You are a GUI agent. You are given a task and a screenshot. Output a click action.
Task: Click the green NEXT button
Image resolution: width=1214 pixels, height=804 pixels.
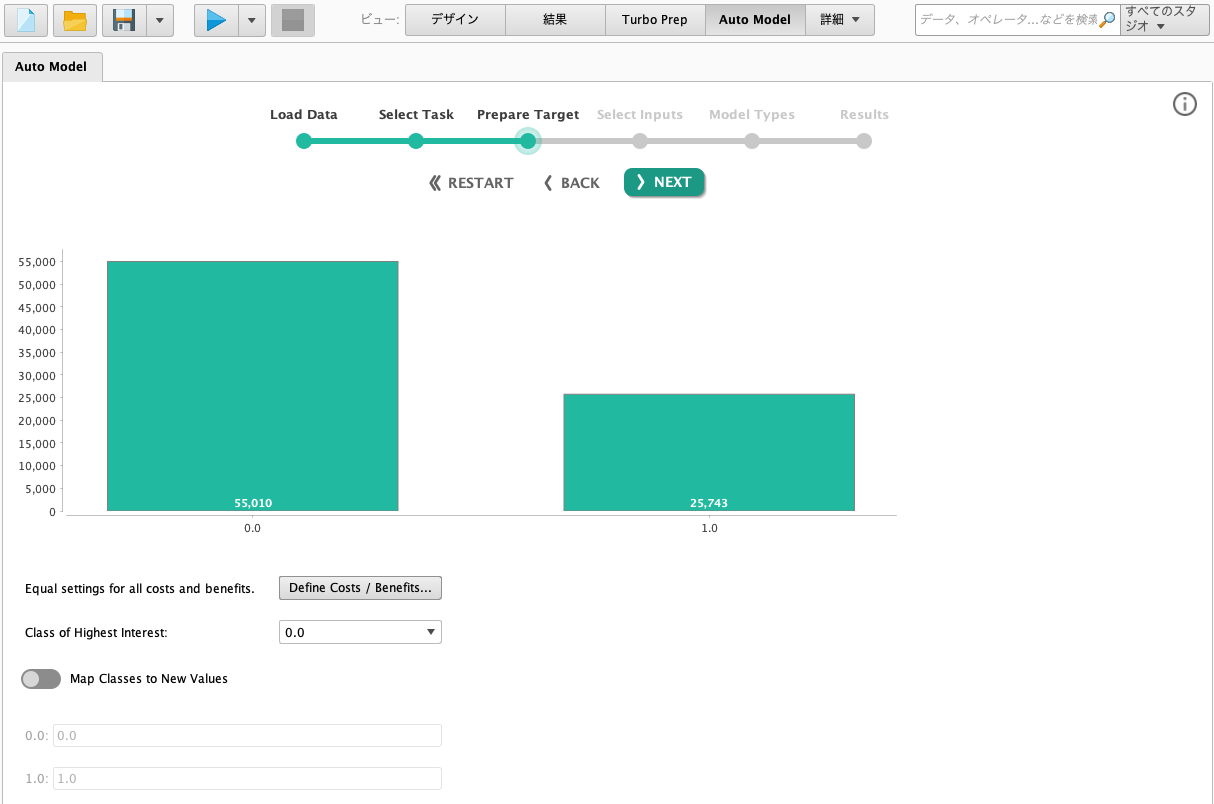pos(664,182)
